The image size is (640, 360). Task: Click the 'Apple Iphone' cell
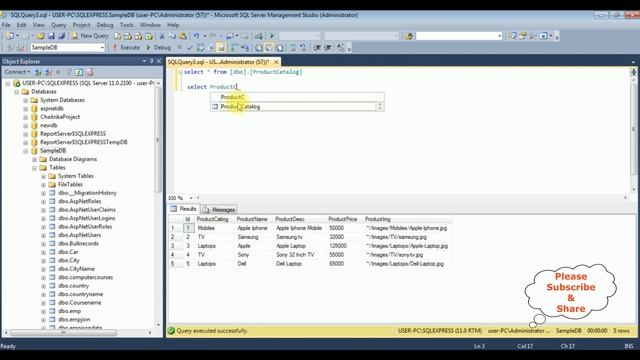pyautogui.click(x=252, y=228)
